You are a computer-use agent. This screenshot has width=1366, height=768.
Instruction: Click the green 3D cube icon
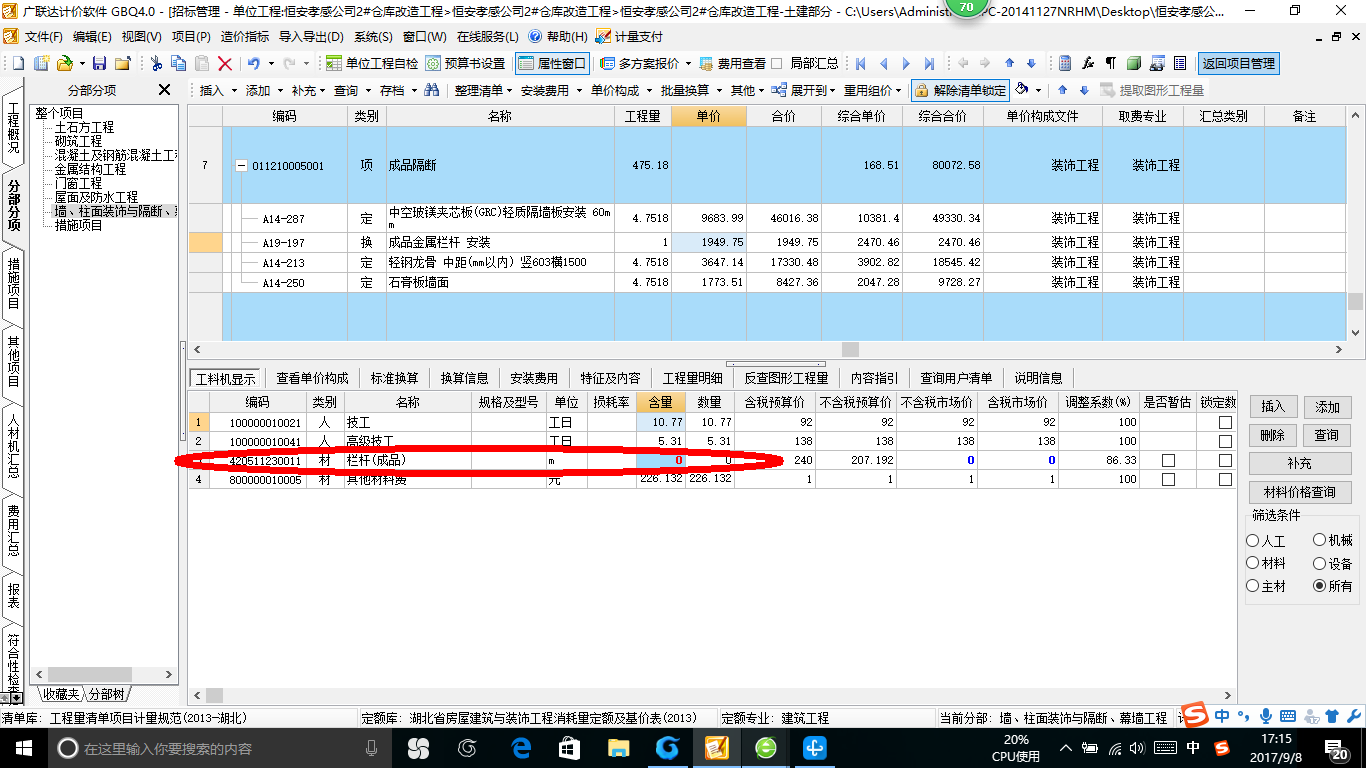pyautogui.click(x=1134, y=63)
